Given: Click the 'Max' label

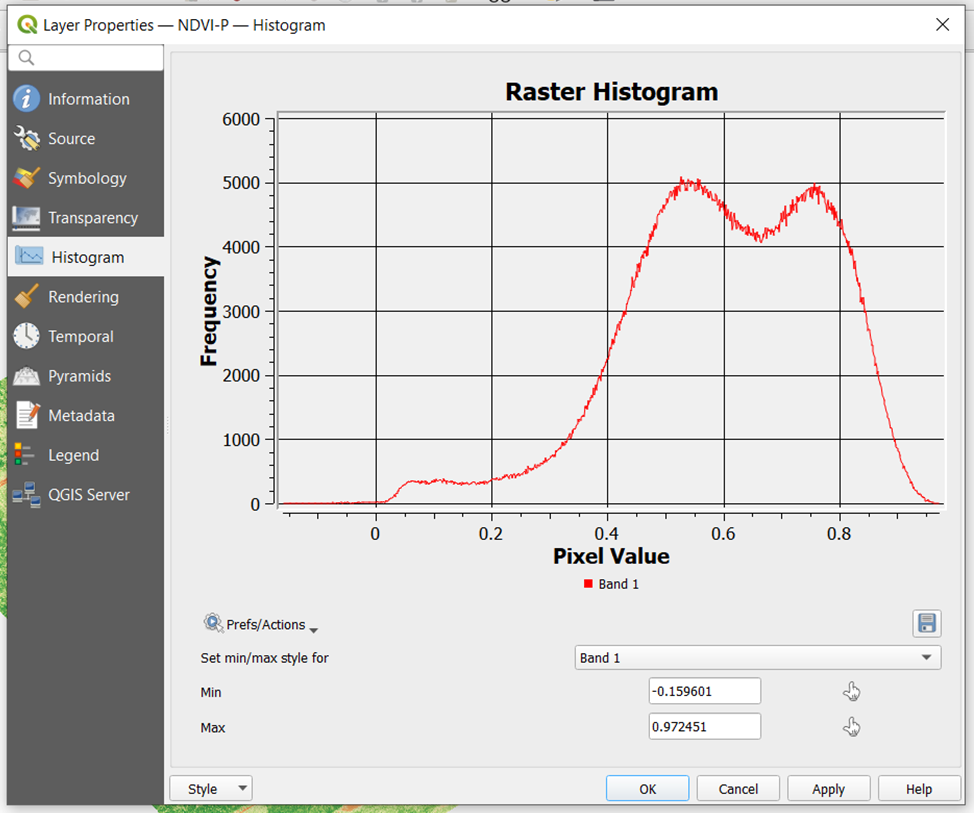Looking at the screenshot, I should pyautogui.click(x=212, y=727).
